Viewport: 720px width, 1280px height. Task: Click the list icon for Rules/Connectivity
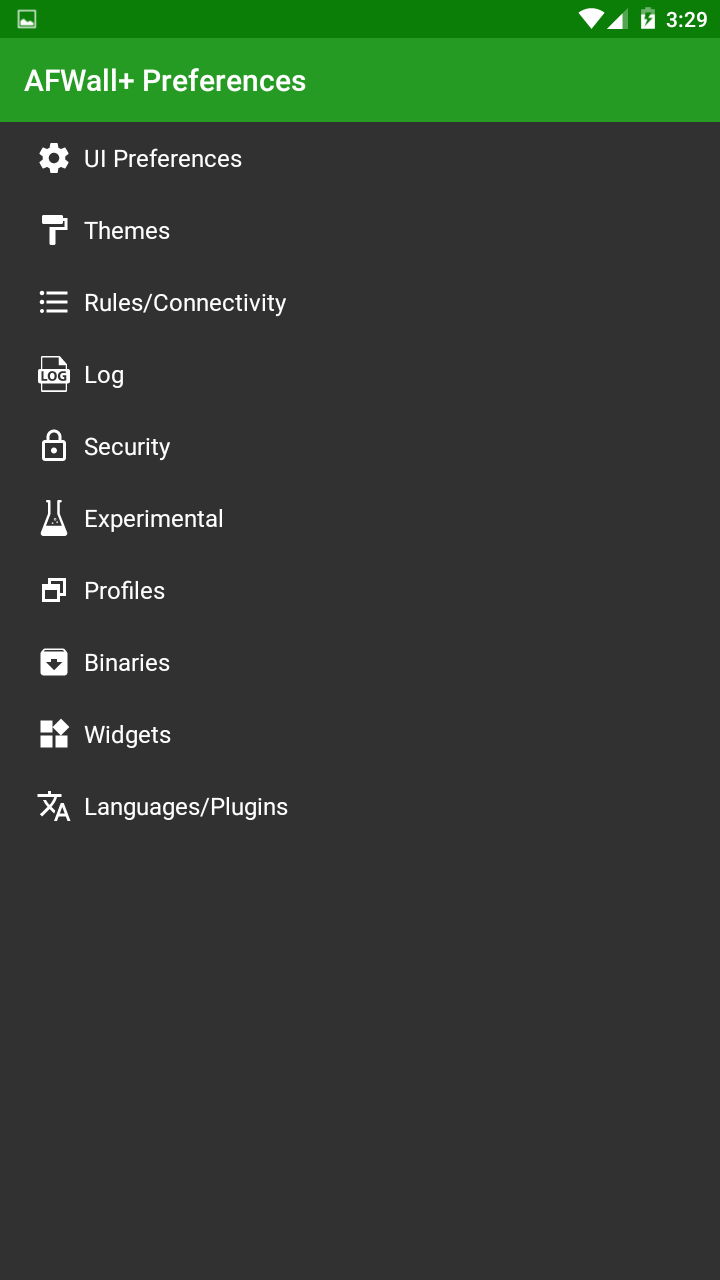point(54,302)
